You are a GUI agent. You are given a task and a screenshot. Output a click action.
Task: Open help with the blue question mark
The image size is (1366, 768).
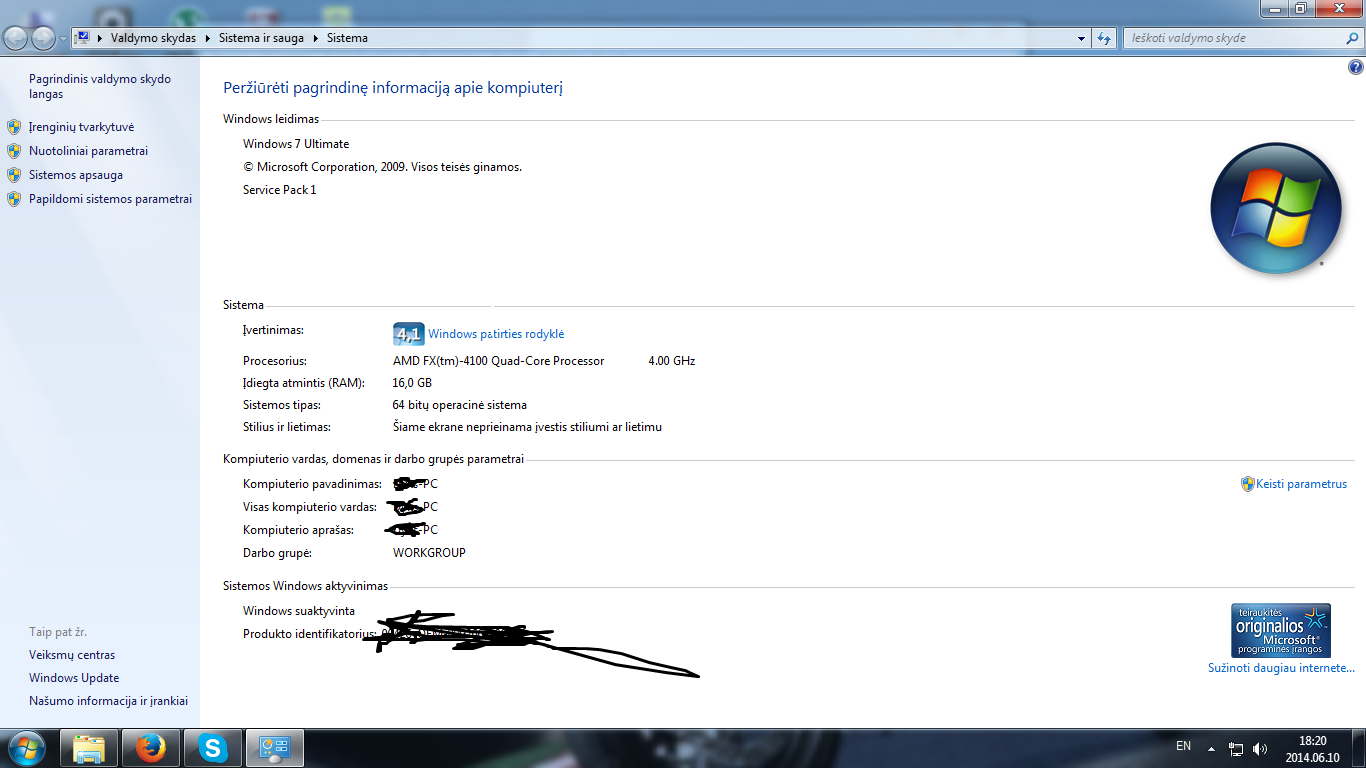[1356, 68]
